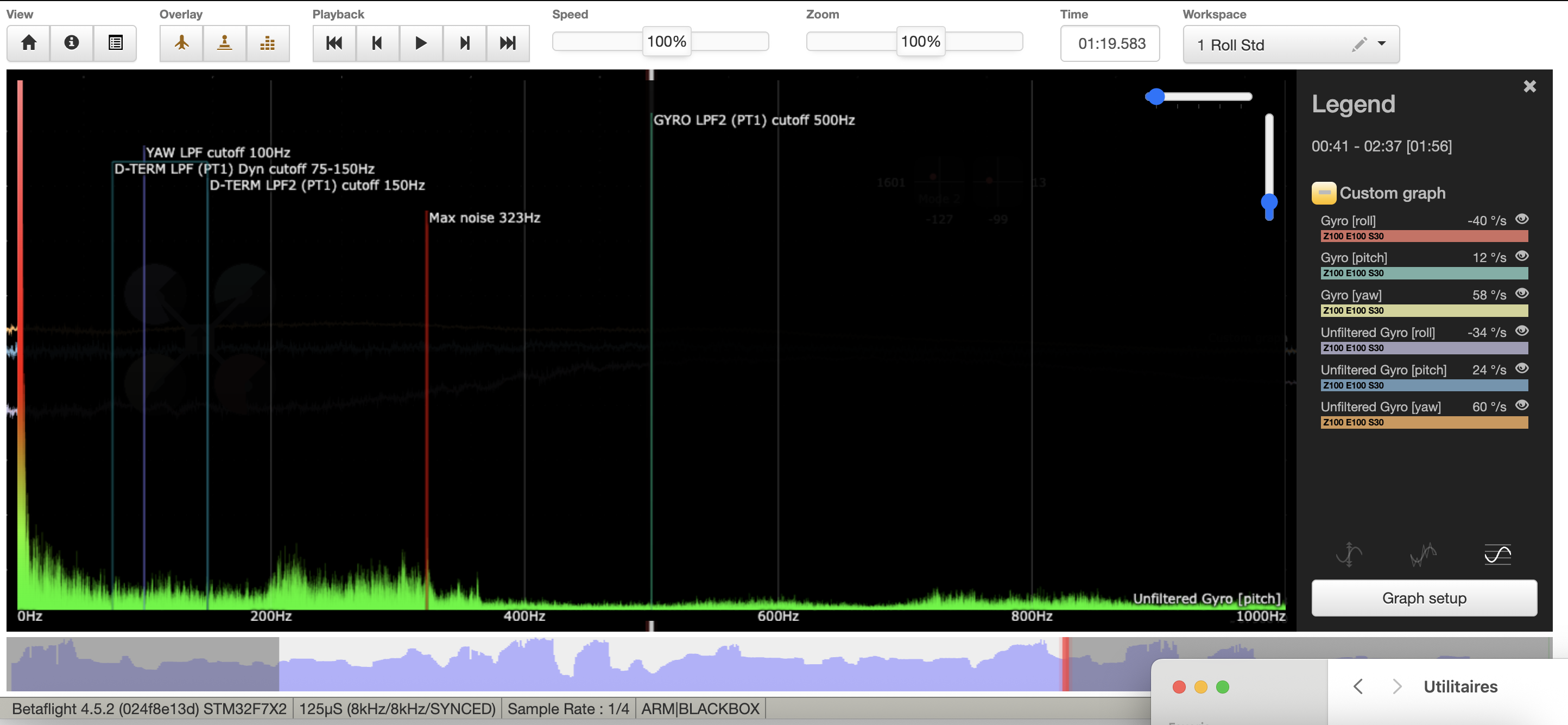Open the Graph setup dialog

[x=1424, y=598]
